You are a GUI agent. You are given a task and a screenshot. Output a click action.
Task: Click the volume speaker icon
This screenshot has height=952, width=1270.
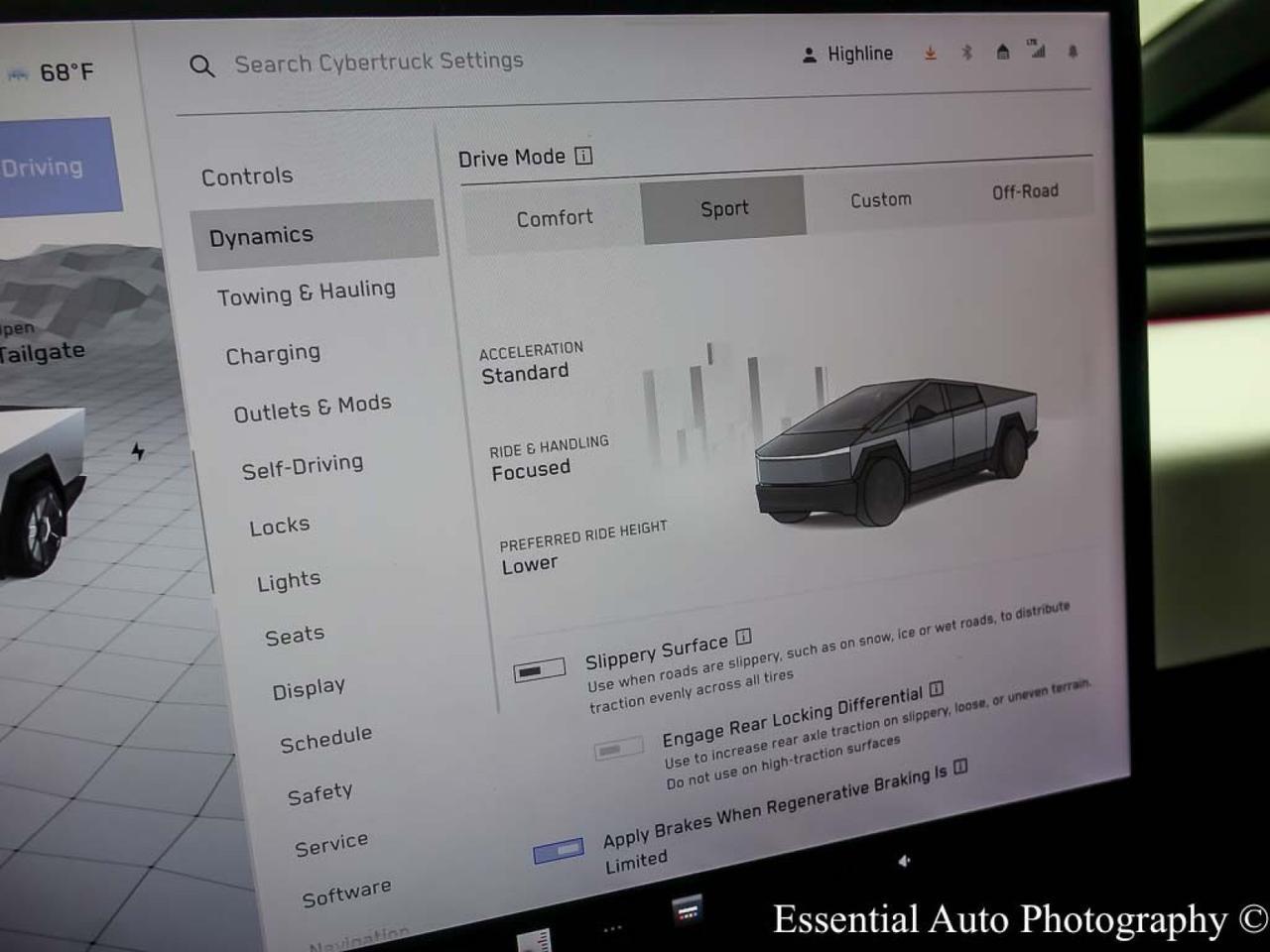tap(904, 861)
